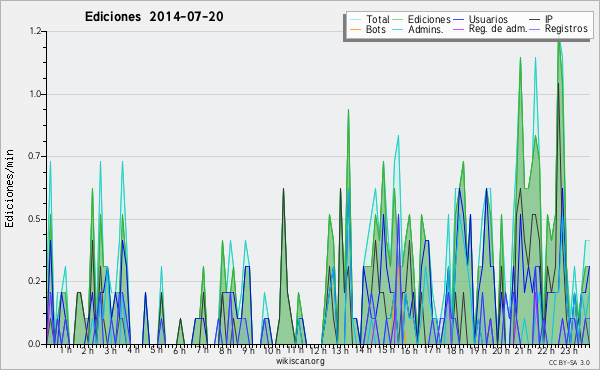Screen dimensions: 600x370
Task: Click the y-axis value 1.0
Action: 35,94
